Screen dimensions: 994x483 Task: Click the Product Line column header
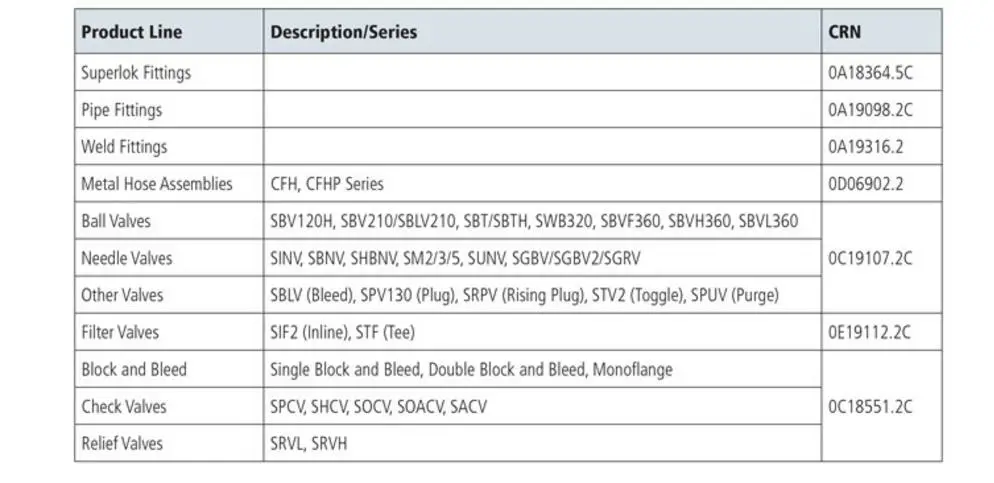coord(132,32)
